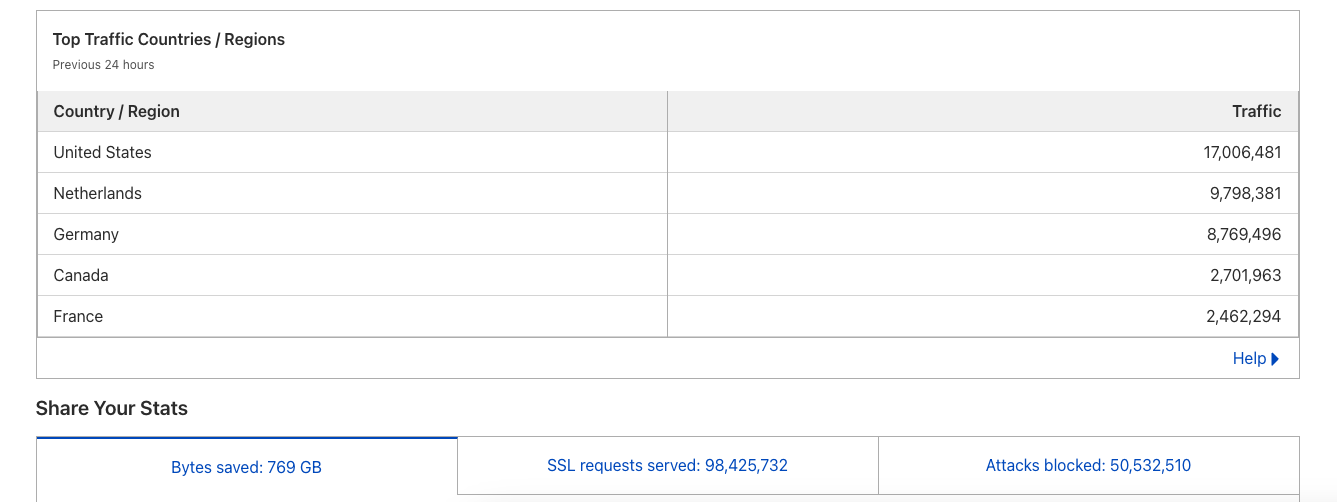The width and height of the screenshot is (1337, 502).
Task: Click the Top Traffic Countries / Regions heading
Action: [x=169, y=39]
